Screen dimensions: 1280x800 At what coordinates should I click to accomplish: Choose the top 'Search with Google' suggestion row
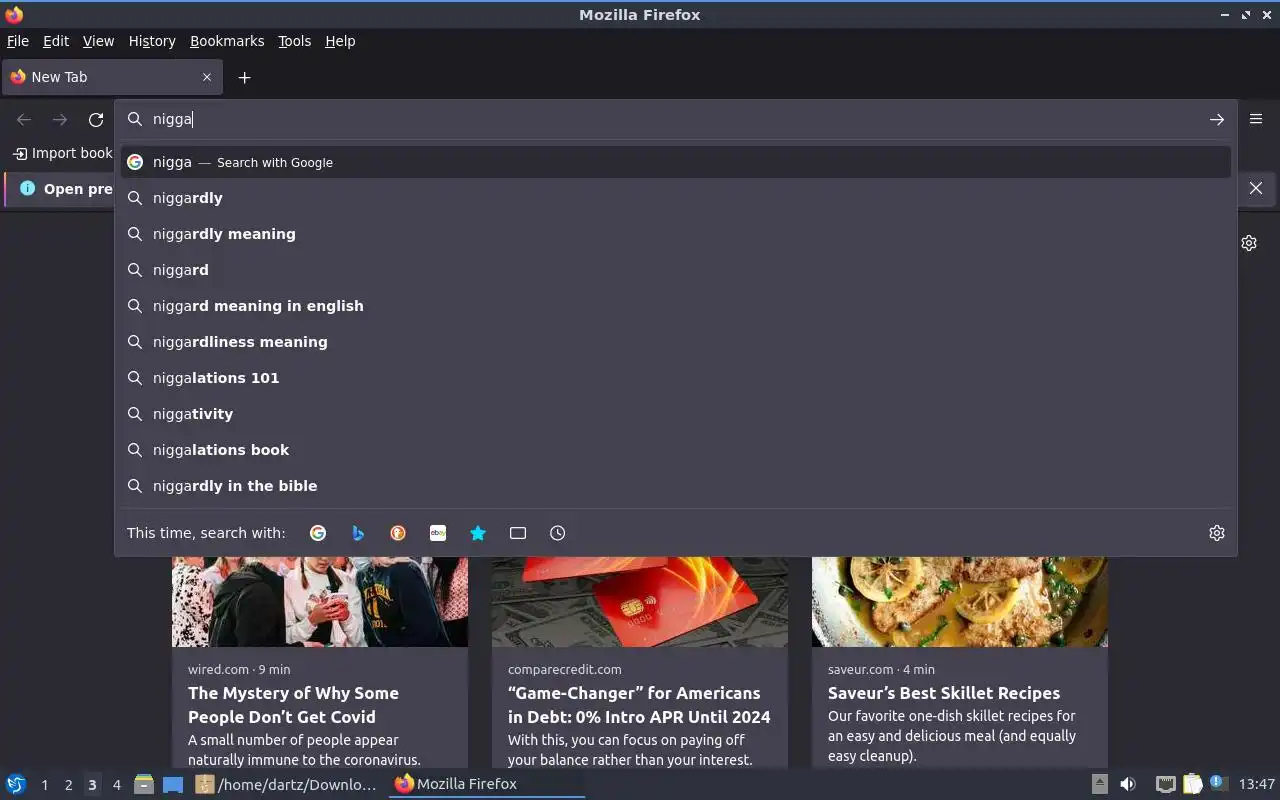(x=675, y=162)
